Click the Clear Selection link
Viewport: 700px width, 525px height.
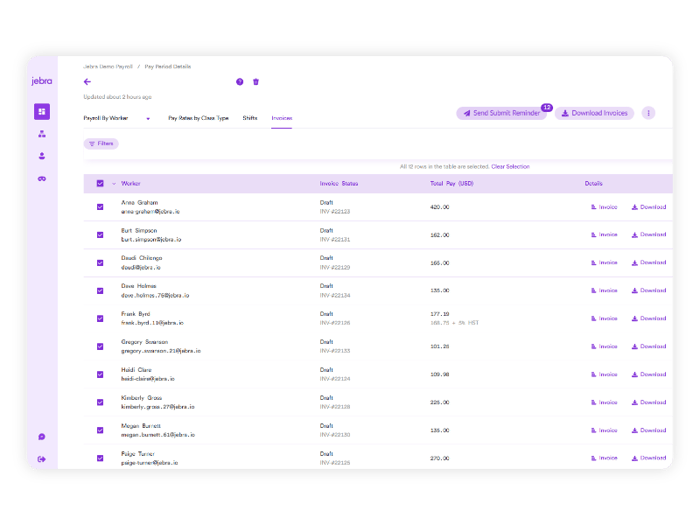(510, 167)
